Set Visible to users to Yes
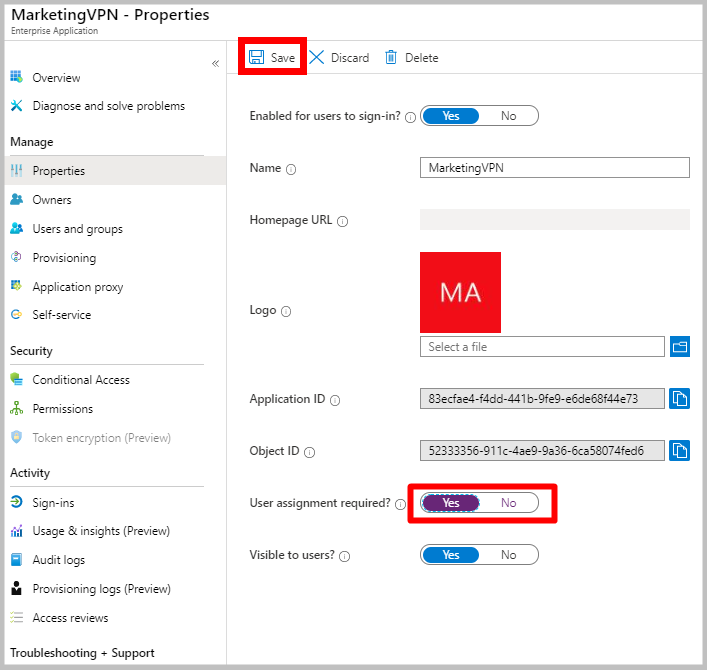707x670 pixels. [450, 555]
